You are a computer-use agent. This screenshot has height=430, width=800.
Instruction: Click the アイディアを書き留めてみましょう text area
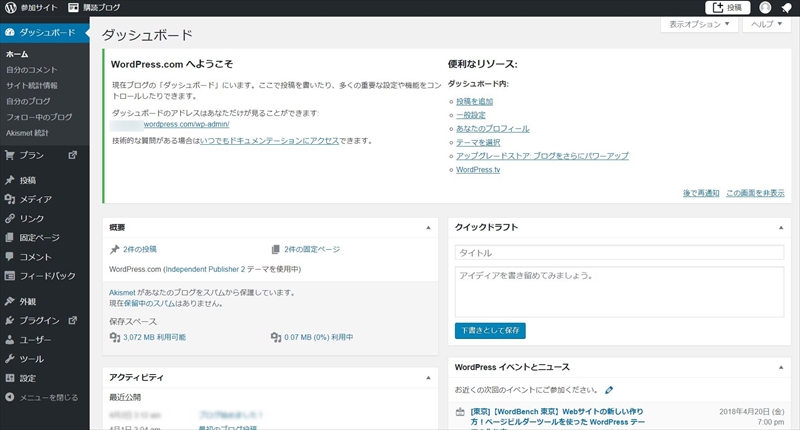pos(619,292)
